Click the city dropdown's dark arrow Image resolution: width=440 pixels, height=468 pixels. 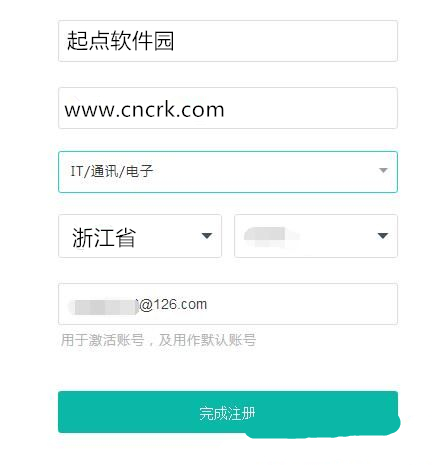tap(383, 236)
